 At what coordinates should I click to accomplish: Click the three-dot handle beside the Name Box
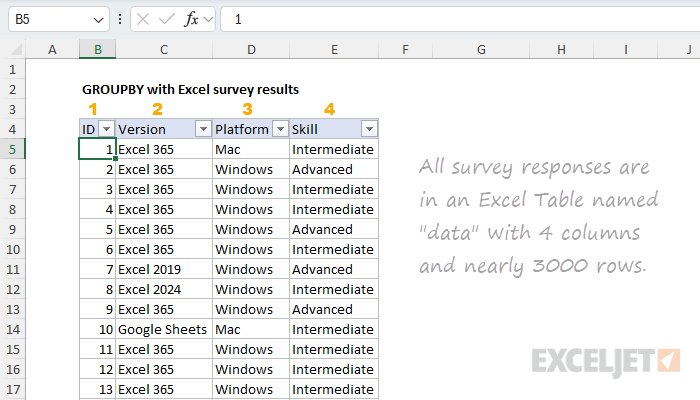click(x=120, y=19)
